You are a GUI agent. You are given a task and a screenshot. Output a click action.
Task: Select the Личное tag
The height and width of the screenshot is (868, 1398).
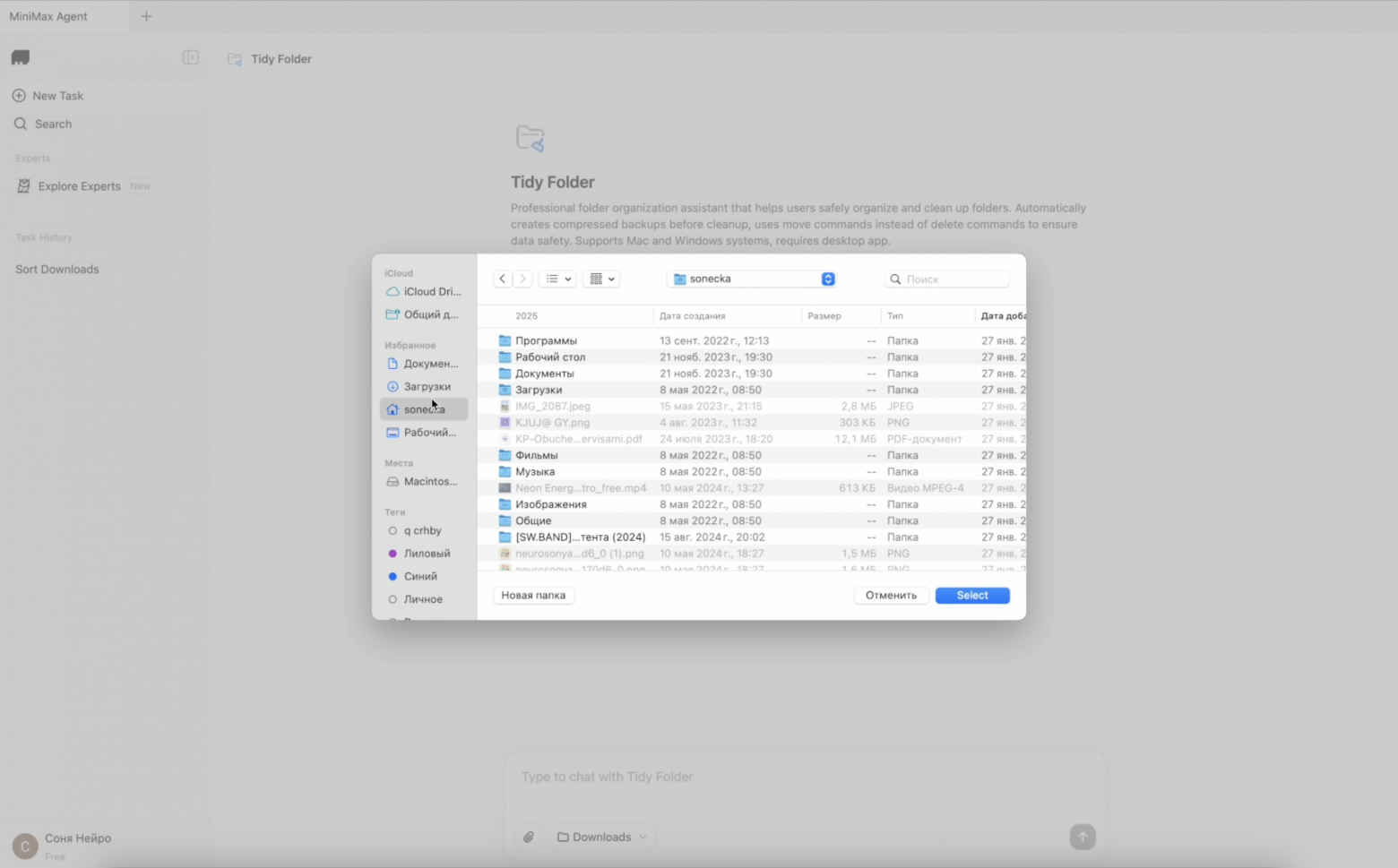click(423, 599)
